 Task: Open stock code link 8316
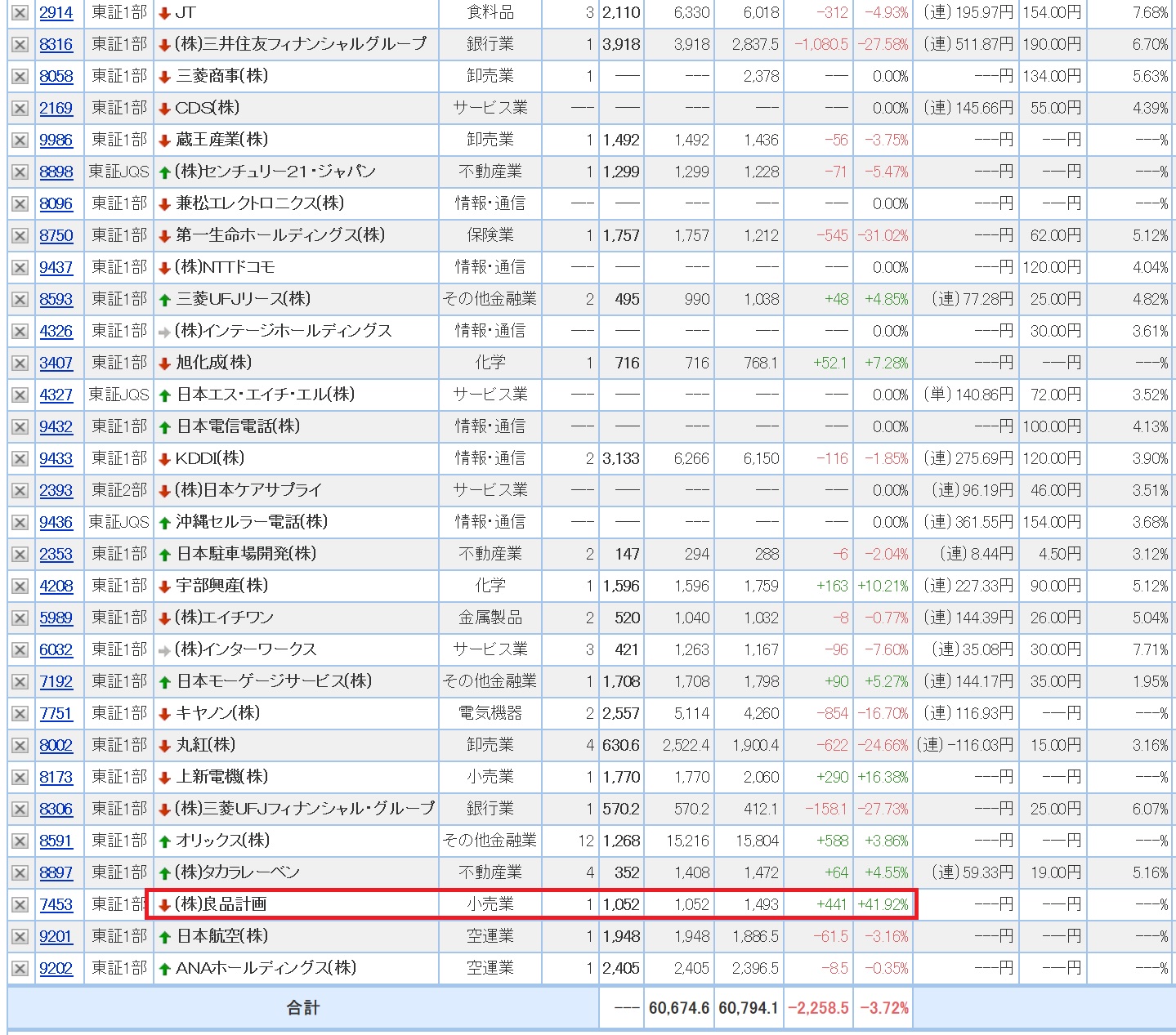click(x=56, y=45)
